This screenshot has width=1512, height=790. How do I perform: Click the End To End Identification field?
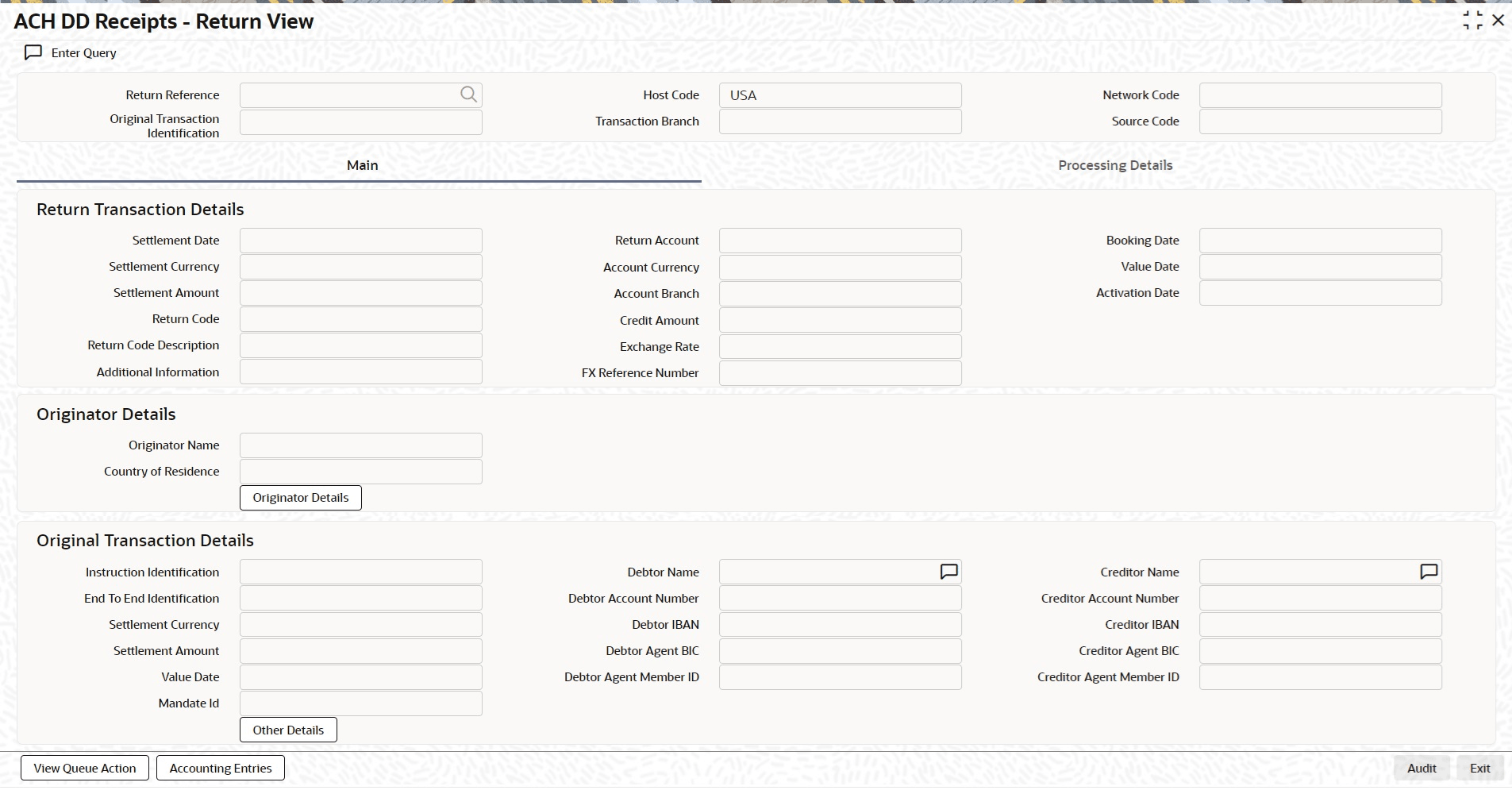(x=361, y=599)
